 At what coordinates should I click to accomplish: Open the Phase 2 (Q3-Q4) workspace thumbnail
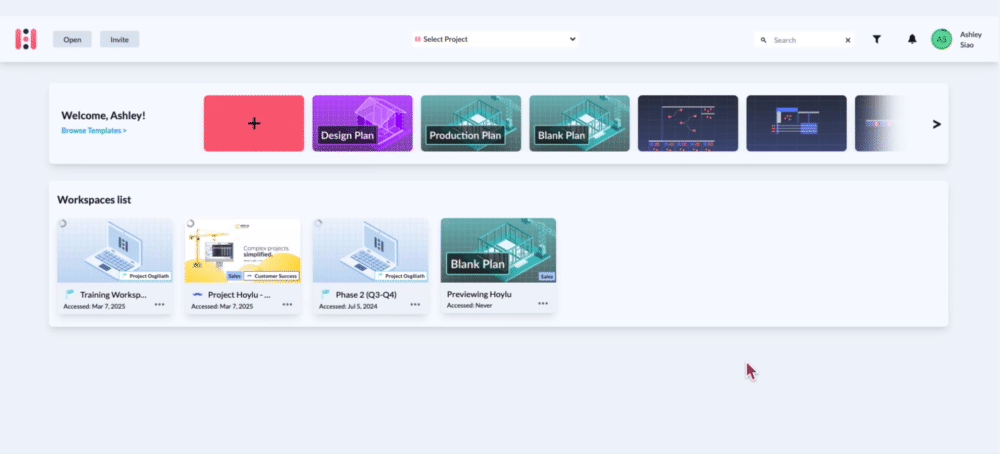tap(371, 250)
